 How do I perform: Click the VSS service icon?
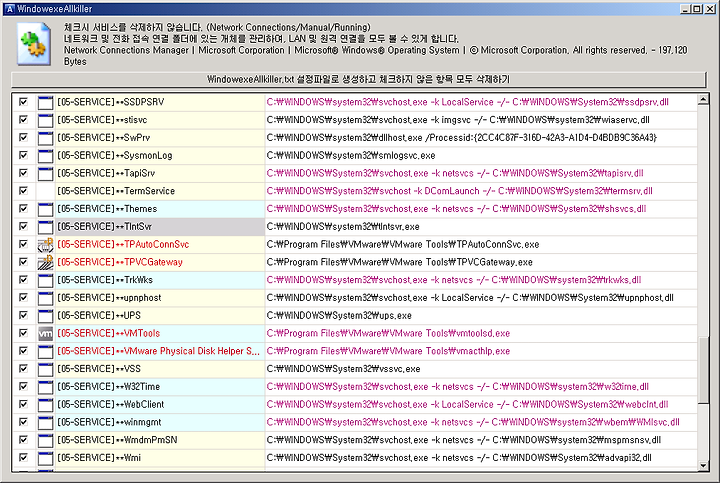point(45,369)
